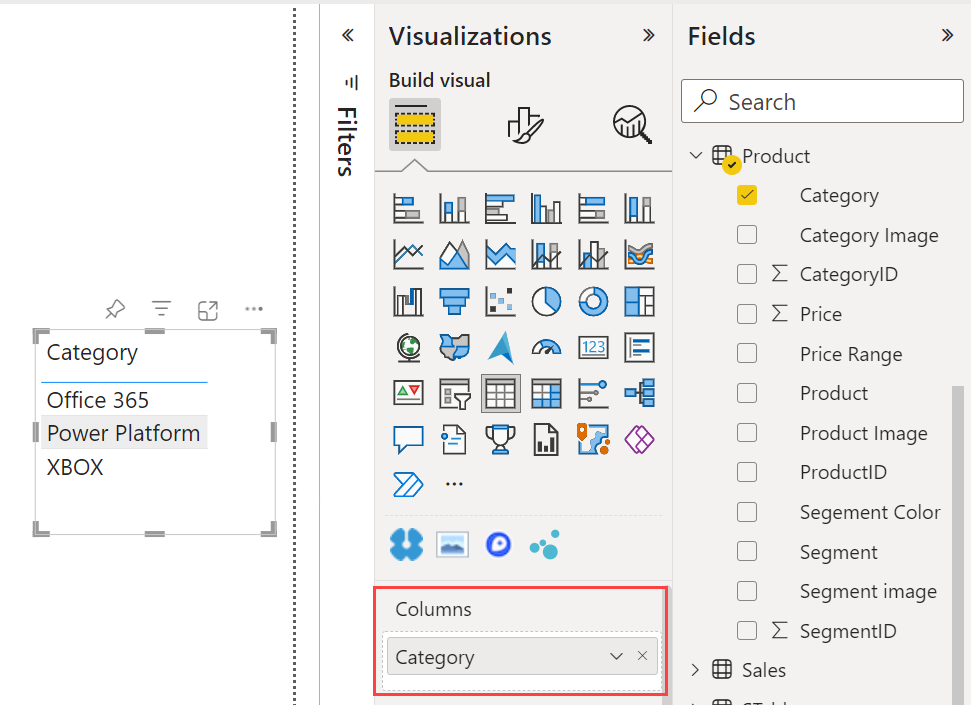
Task: Select the map globe visual
Action: coord(408,347)
